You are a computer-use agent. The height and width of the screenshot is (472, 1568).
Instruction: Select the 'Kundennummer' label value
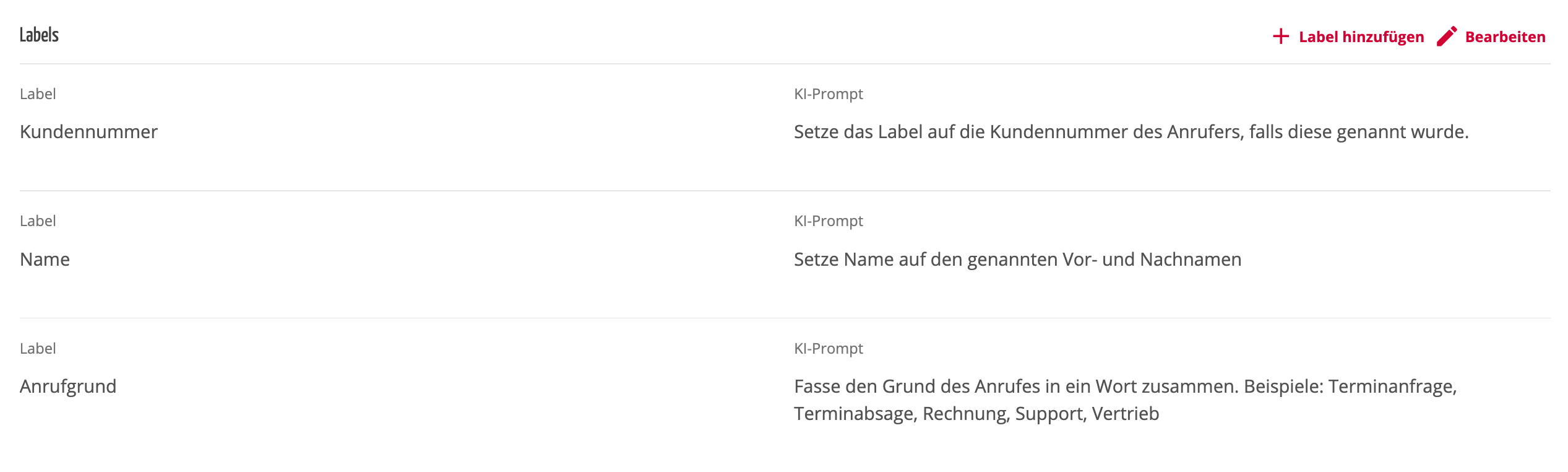click(x=88, y=132)
